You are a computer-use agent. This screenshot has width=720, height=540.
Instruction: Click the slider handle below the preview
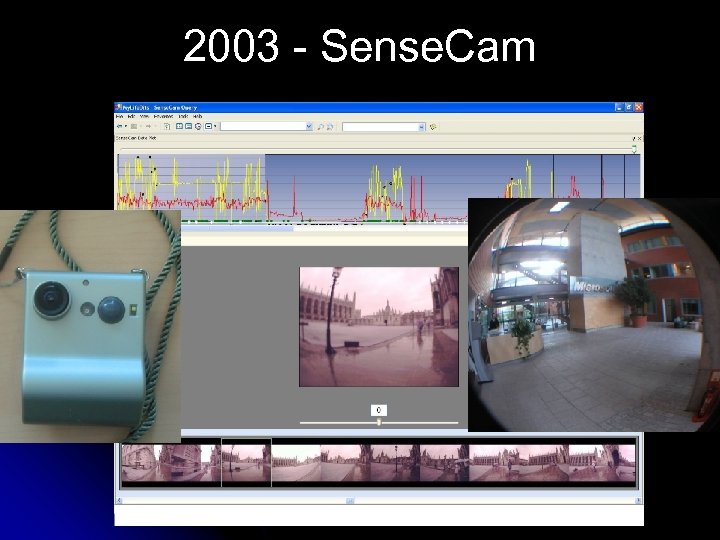(379, 422)
